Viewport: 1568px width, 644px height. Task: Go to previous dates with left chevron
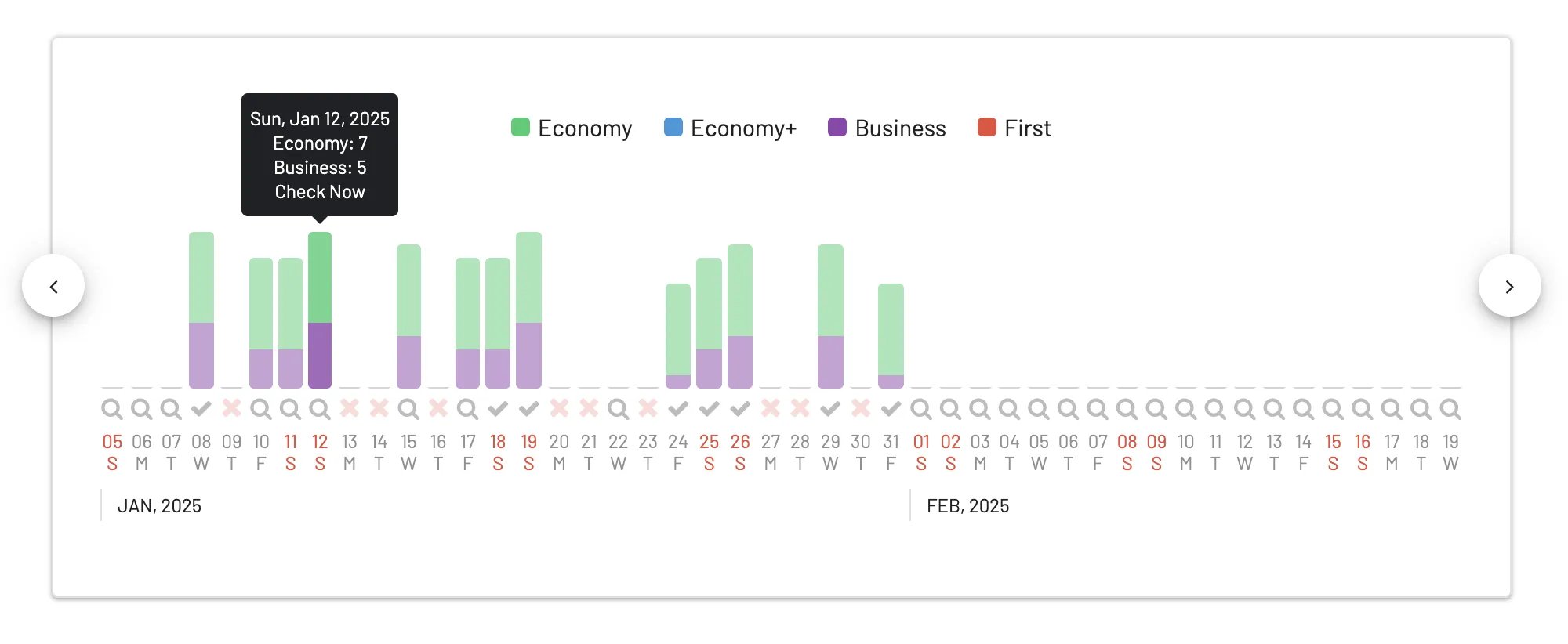pos(53,286)
